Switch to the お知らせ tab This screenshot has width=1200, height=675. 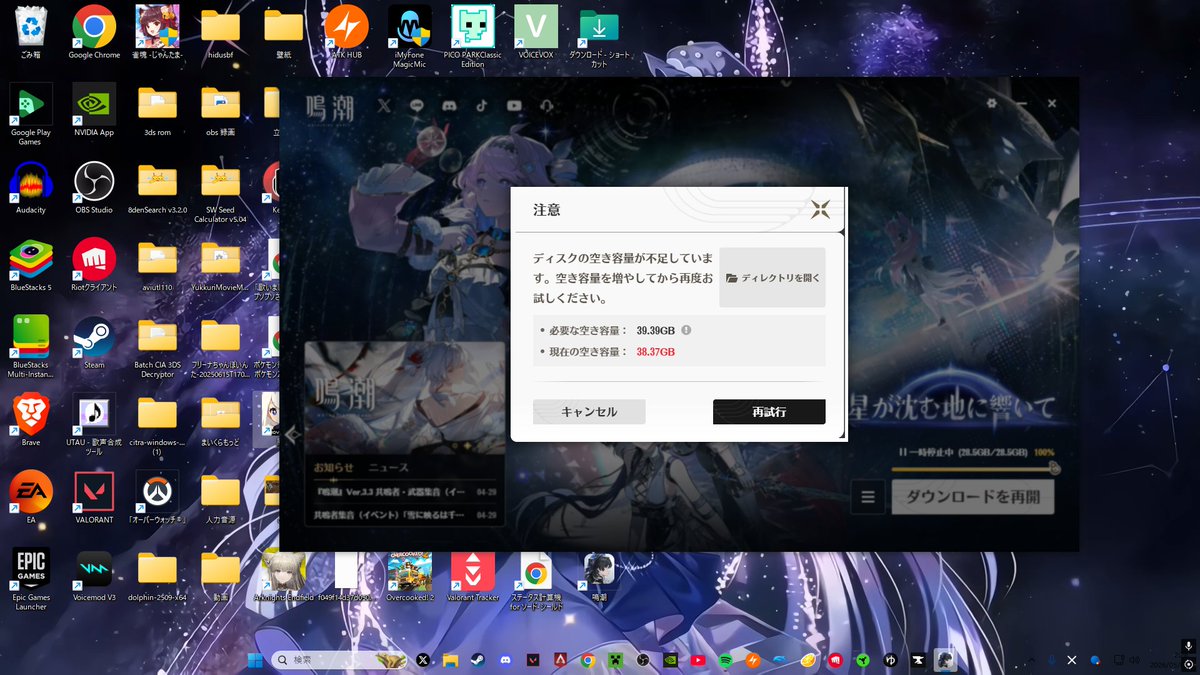pos(333,467)
